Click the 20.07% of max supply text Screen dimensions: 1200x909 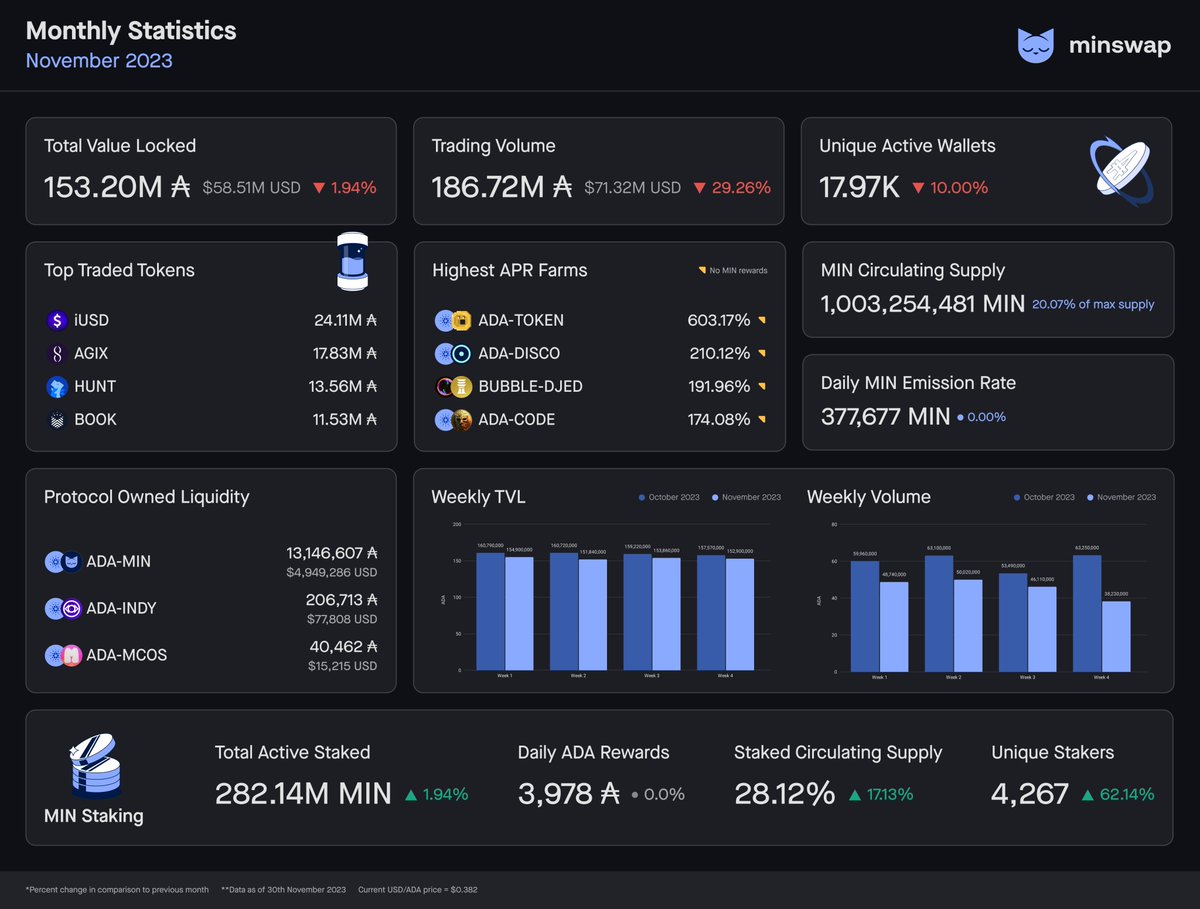[1093, 304]
